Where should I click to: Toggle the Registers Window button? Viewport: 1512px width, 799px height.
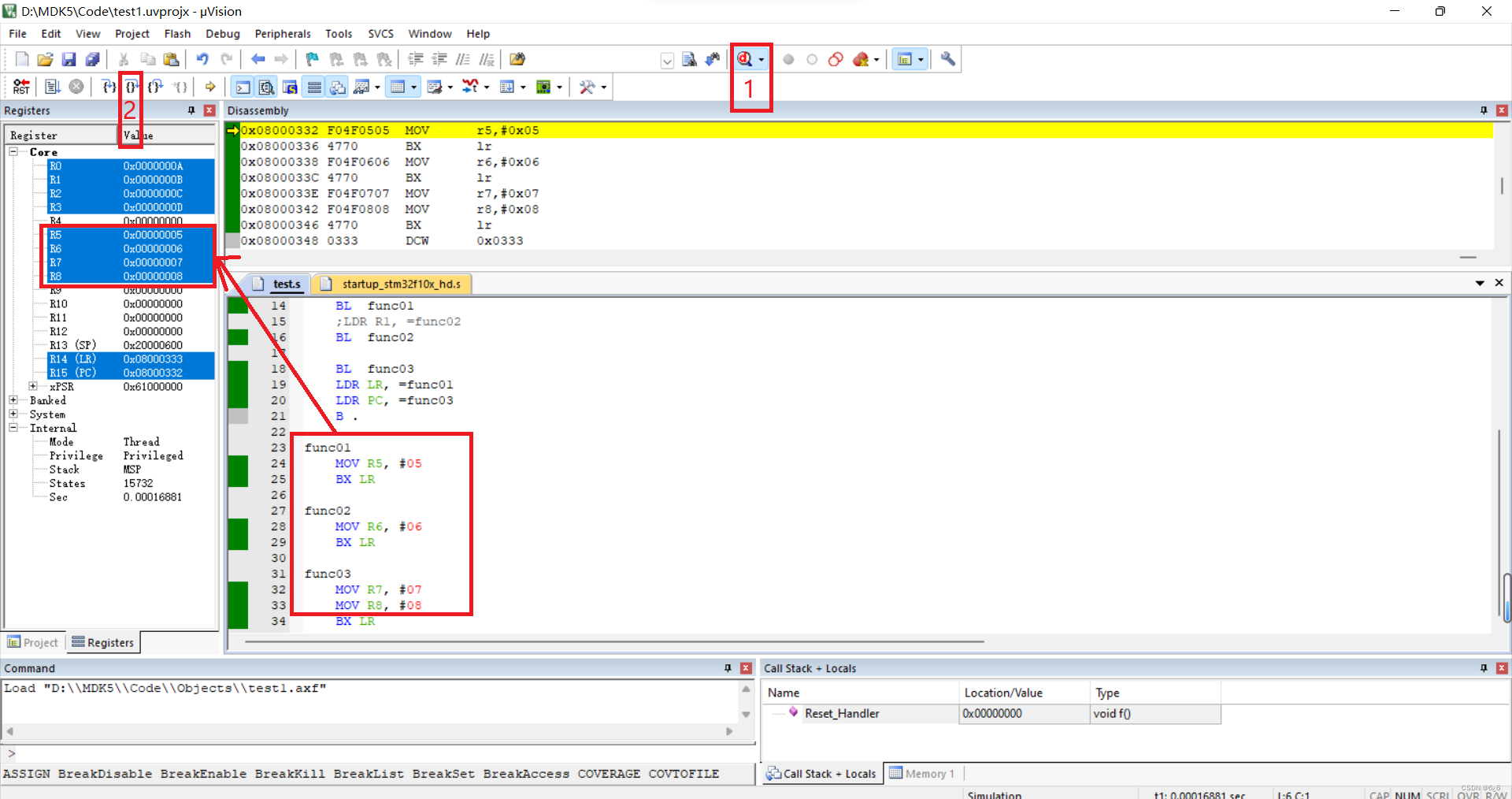point(314,87)
